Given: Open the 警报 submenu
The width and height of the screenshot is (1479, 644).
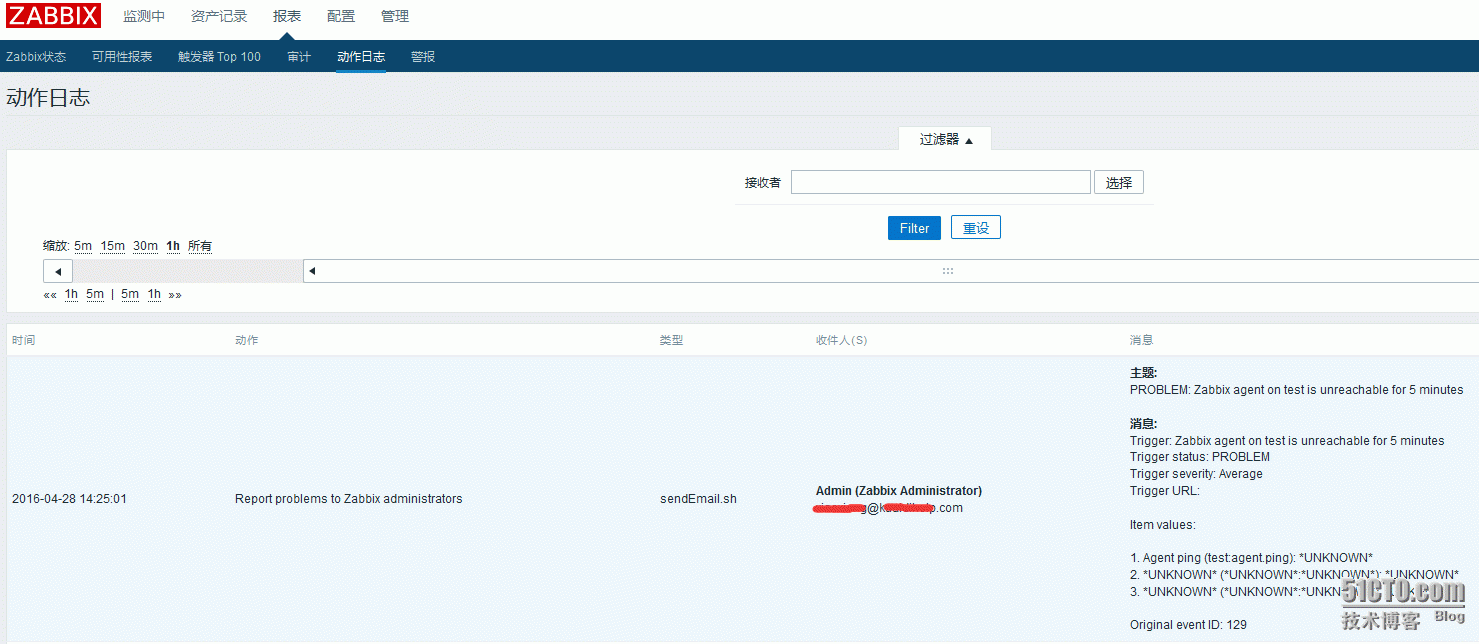Looking at the screenshot, I should (x=423, y=57).
